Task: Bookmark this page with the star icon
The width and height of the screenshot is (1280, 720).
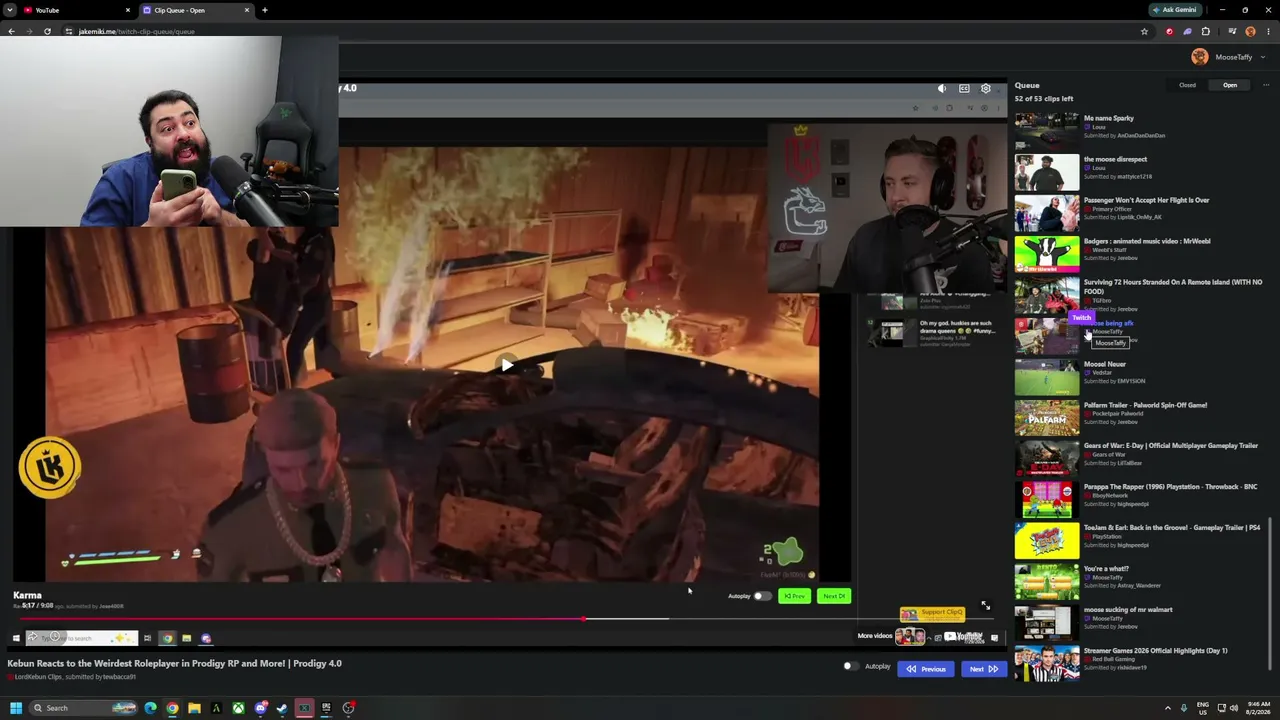Action: point(1144,31)
